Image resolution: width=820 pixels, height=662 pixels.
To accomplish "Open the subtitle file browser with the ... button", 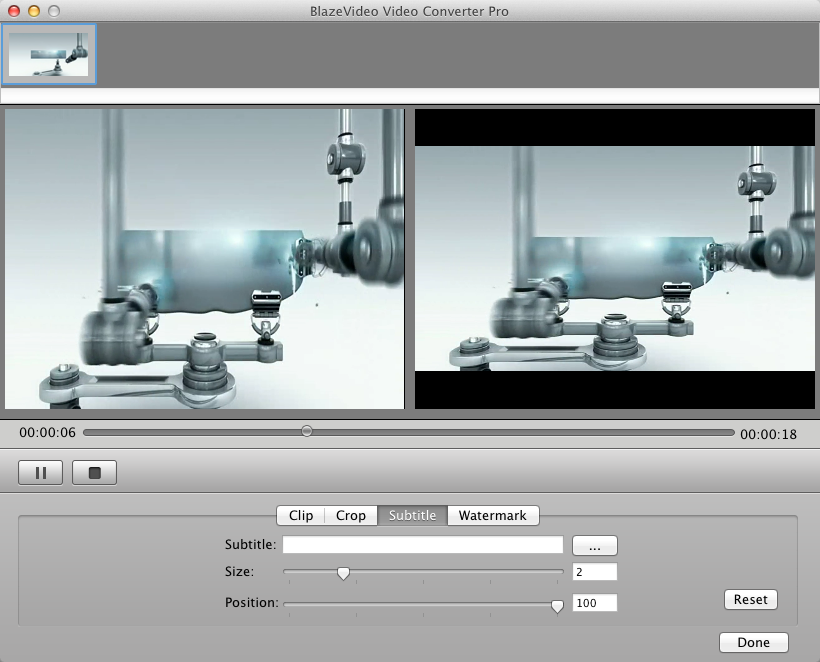I will pos(594,544).
